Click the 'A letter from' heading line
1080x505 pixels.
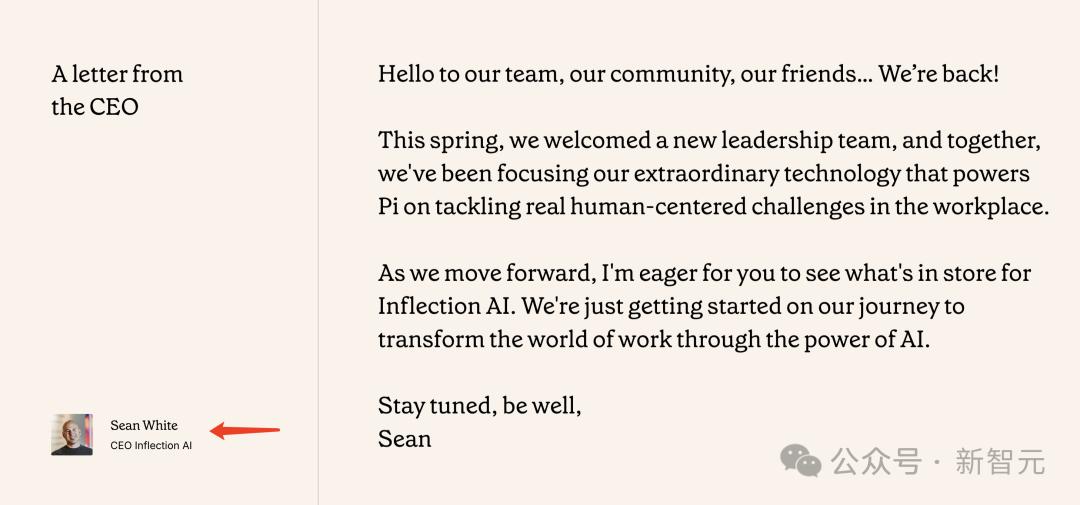tap(117, 74)
